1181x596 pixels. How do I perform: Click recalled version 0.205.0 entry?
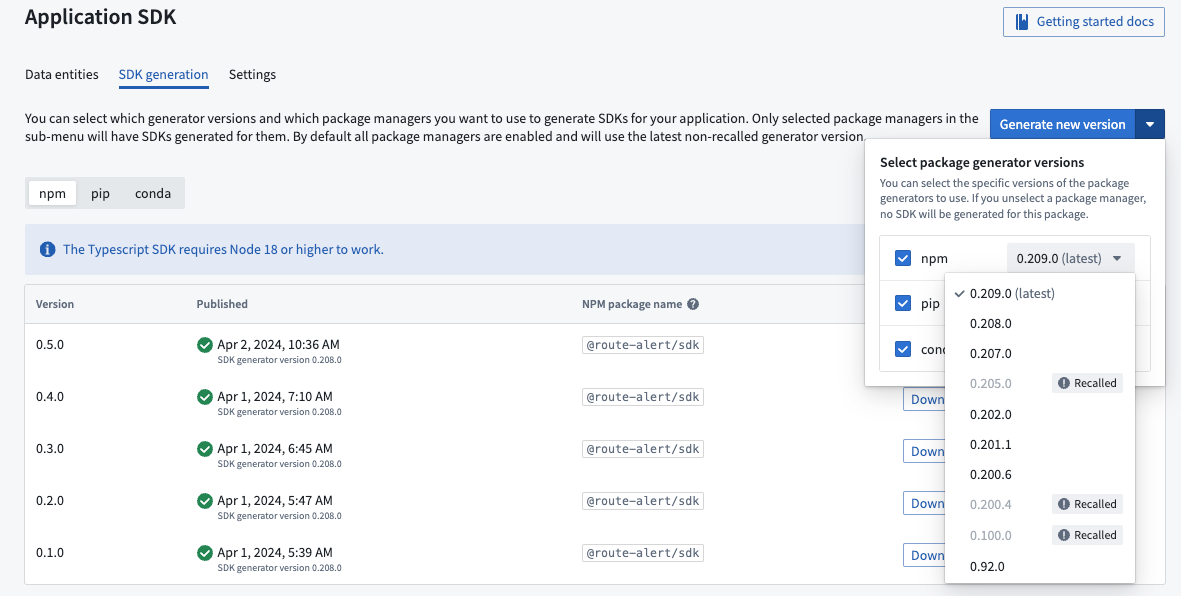coord(1039,384)
